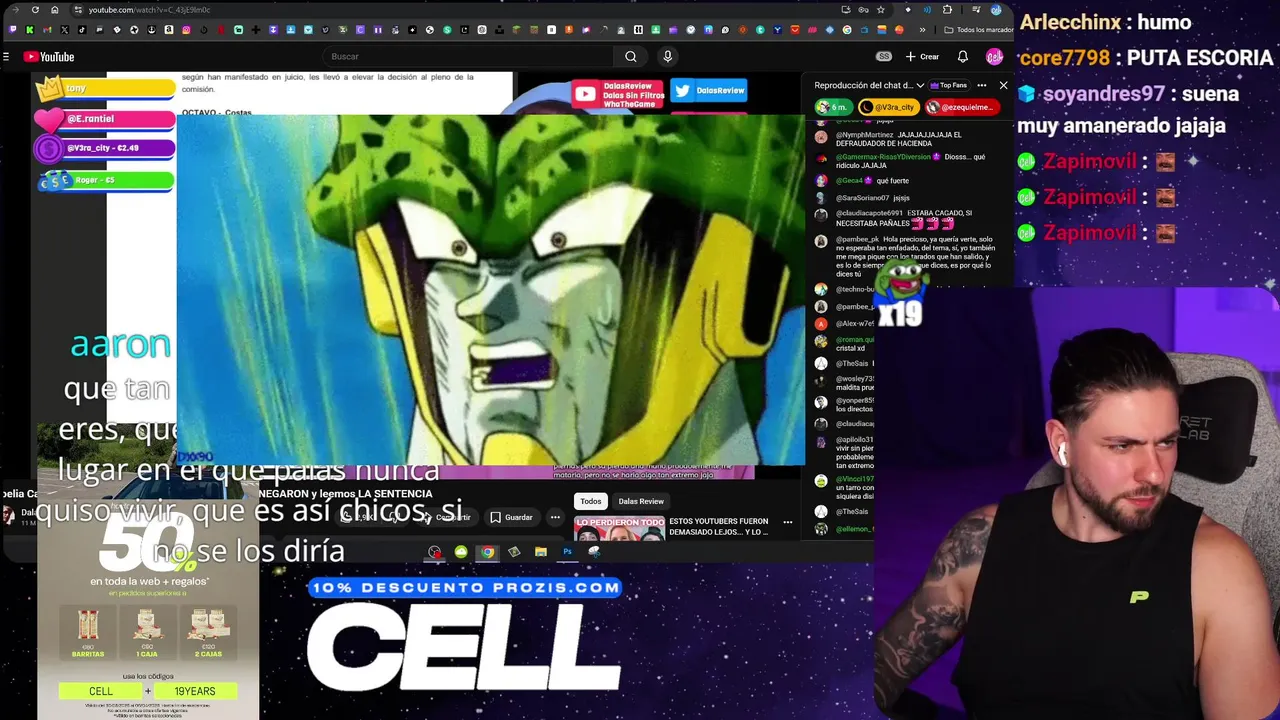
Task: Click @claudiacapote6991 chat username
Action: 869,213
